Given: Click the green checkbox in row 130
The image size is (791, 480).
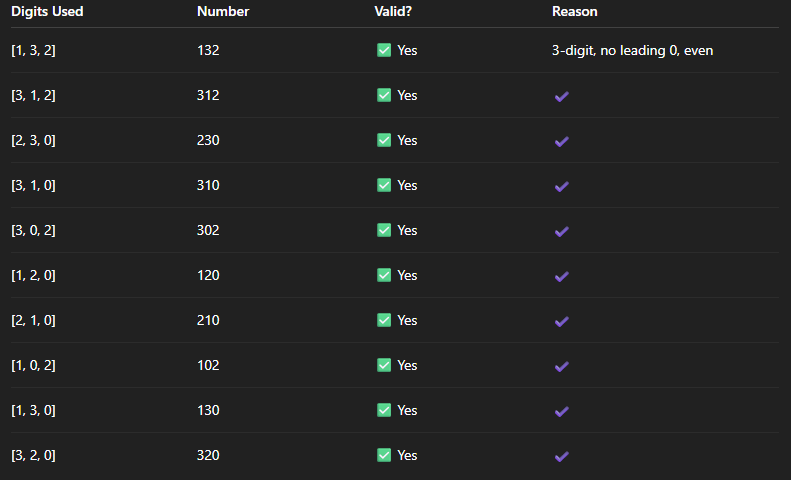Looking at the screenshot, I should coord(384,409).
